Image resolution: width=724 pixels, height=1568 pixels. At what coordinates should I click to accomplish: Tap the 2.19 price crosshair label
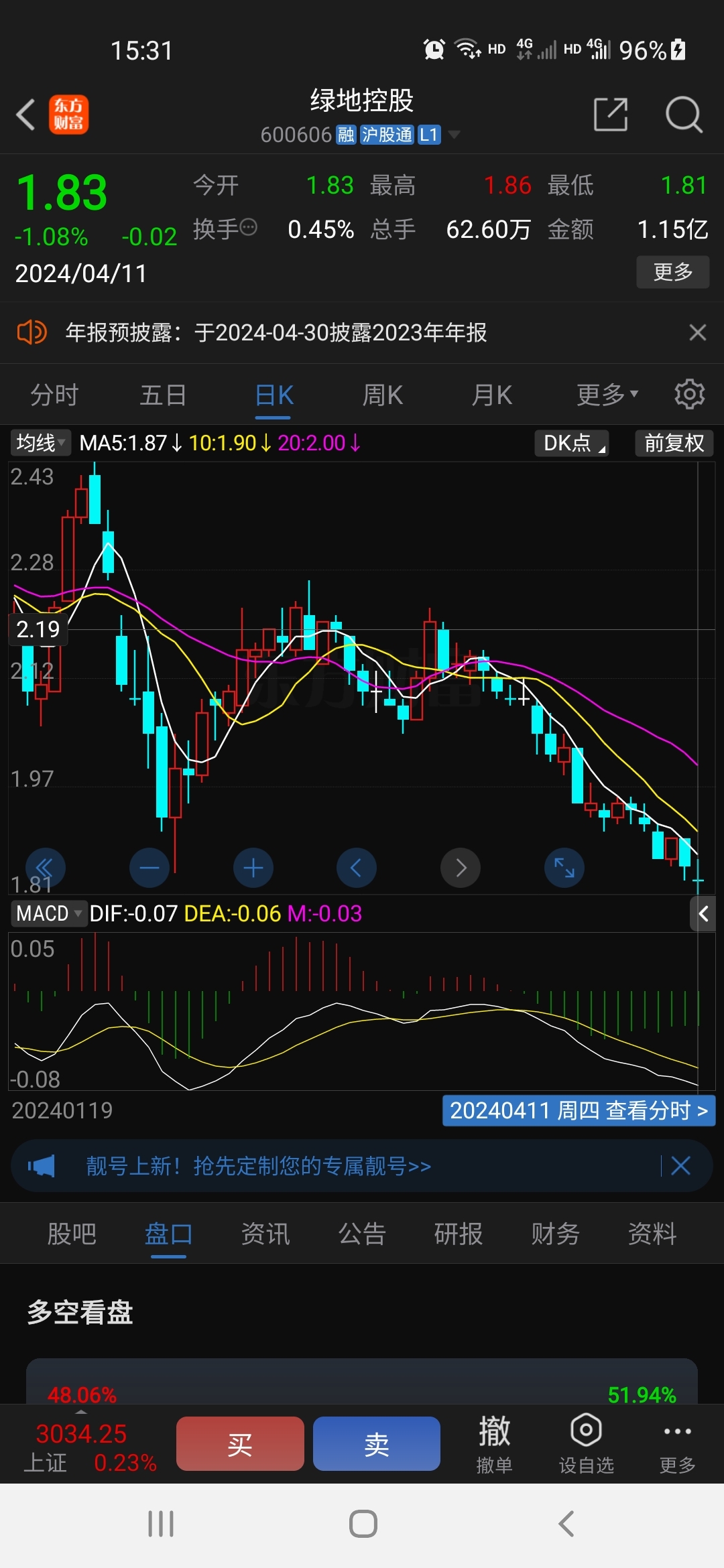(38, 629)
